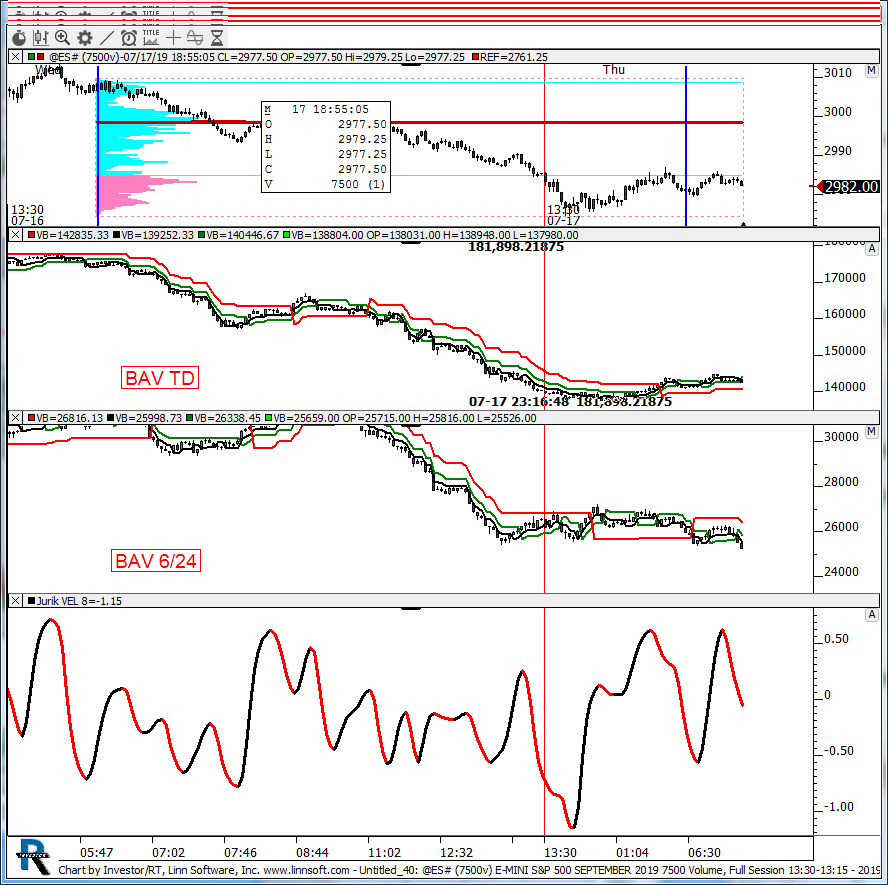Click the VB=25998.73 legend value

click(x=148, y=418)
